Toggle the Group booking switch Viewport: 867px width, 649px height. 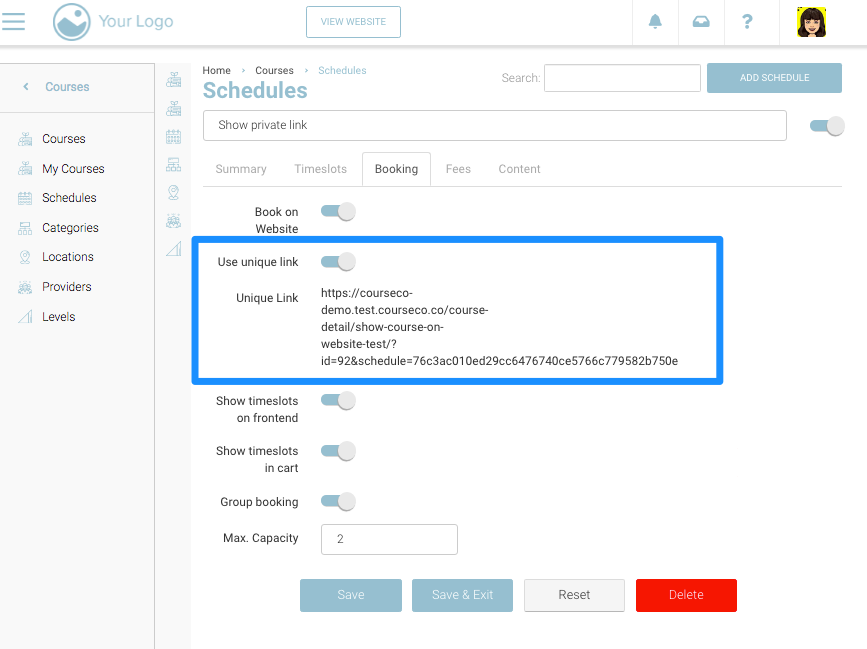pos(338,502)
